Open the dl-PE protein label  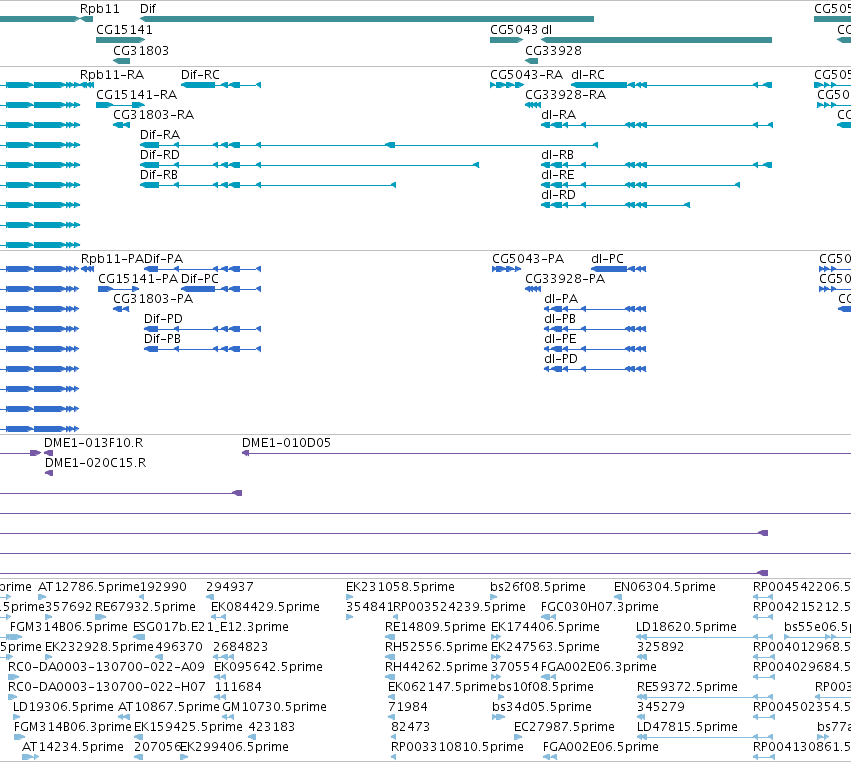pyautogui.click(x=560, y=339)
